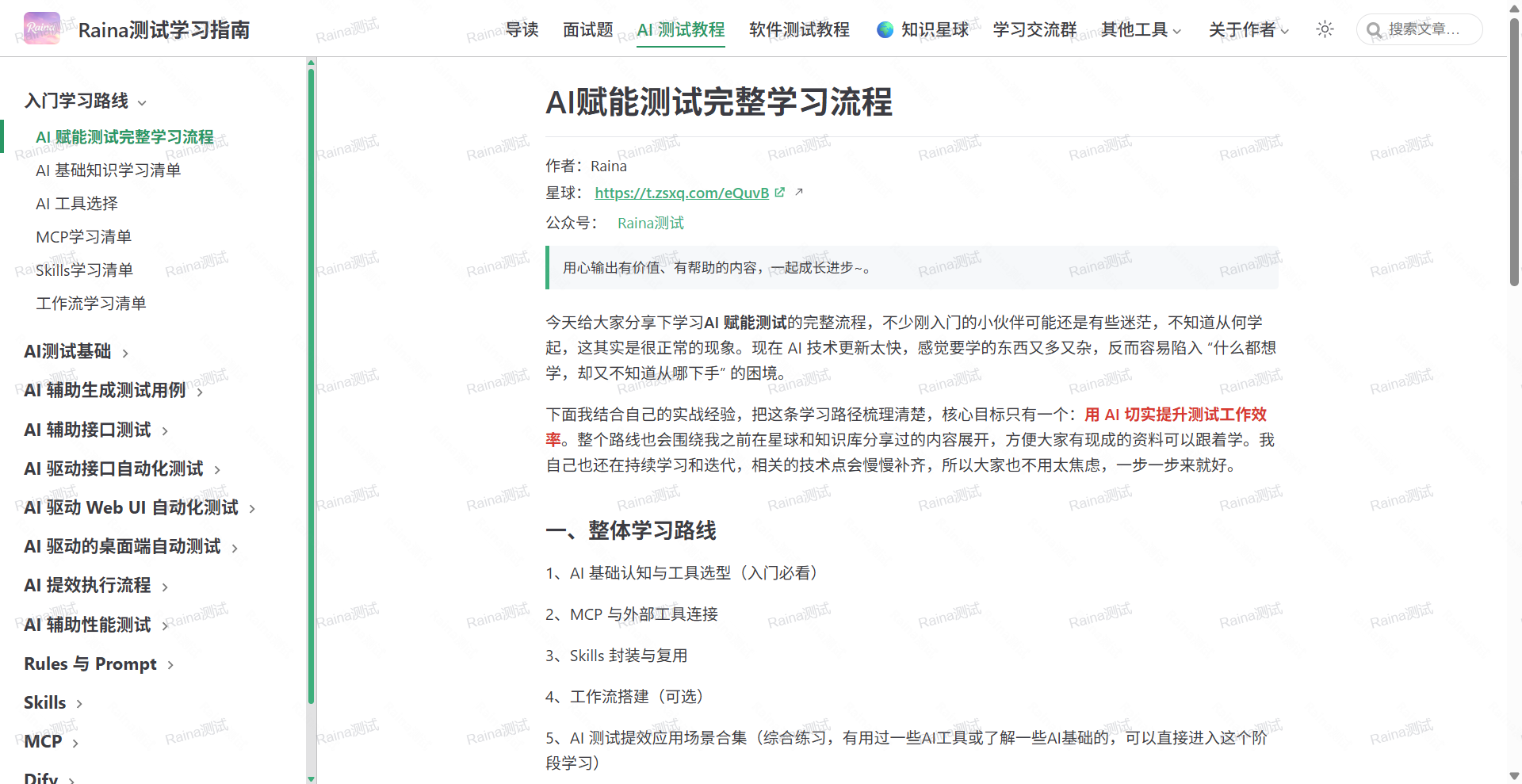Screen dimensions: 1522x784
Task: Click list item 1、AI 基础认知与工具选型
Action: point(685,572)
